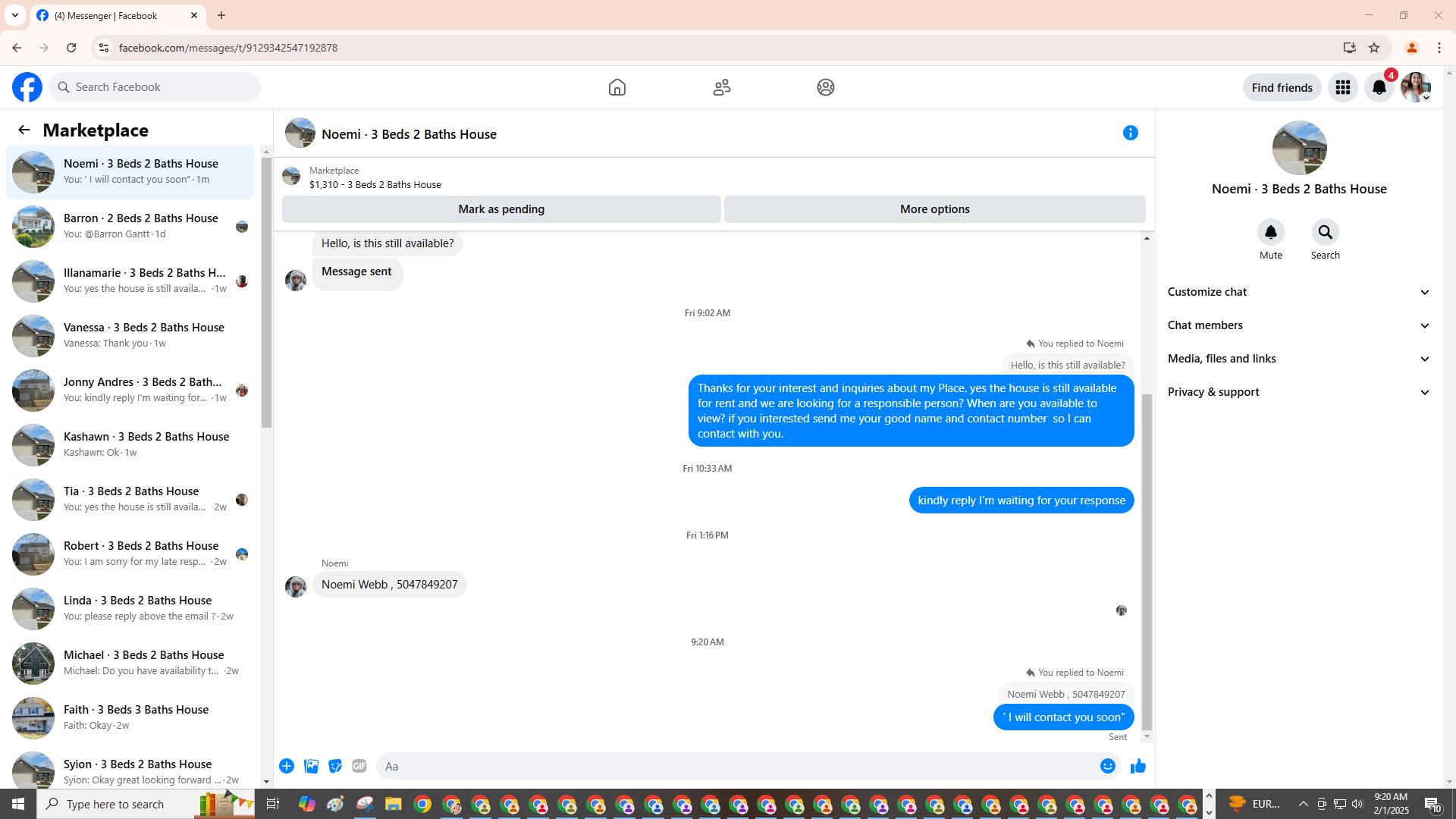This screenshot has width=1456, height=819.
Task: Expand Customize chat section
Action: coord(1298,292)
